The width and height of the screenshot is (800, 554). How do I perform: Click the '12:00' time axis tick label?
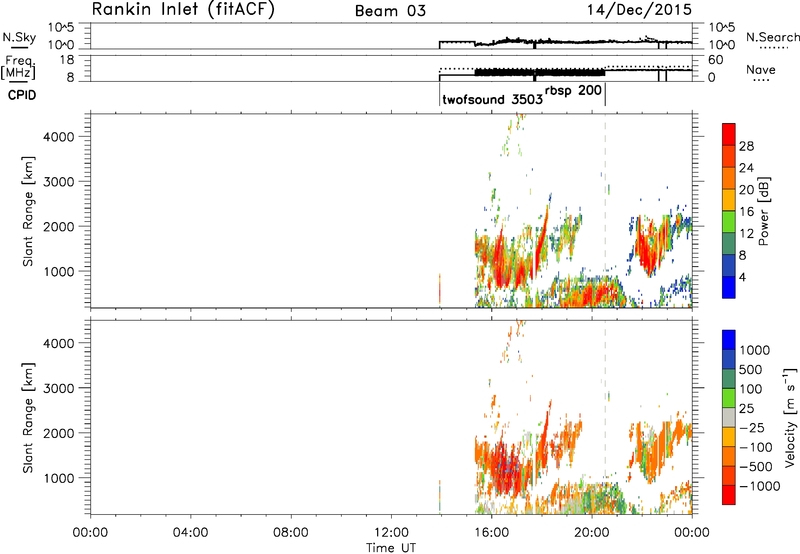tap(391, 533)
